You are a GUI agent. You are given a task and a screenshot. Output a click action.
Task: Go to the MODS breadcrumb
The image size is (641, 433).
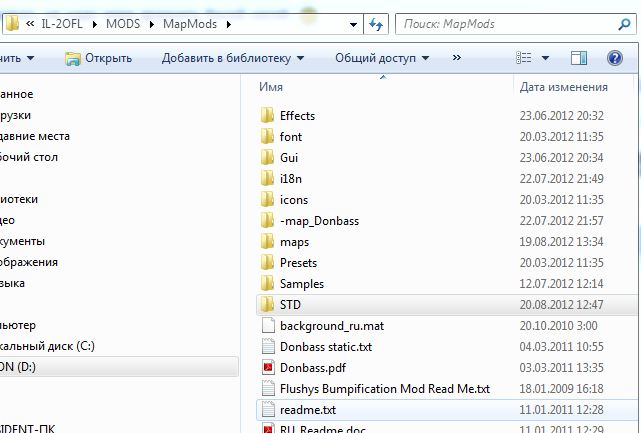point(123,24)
